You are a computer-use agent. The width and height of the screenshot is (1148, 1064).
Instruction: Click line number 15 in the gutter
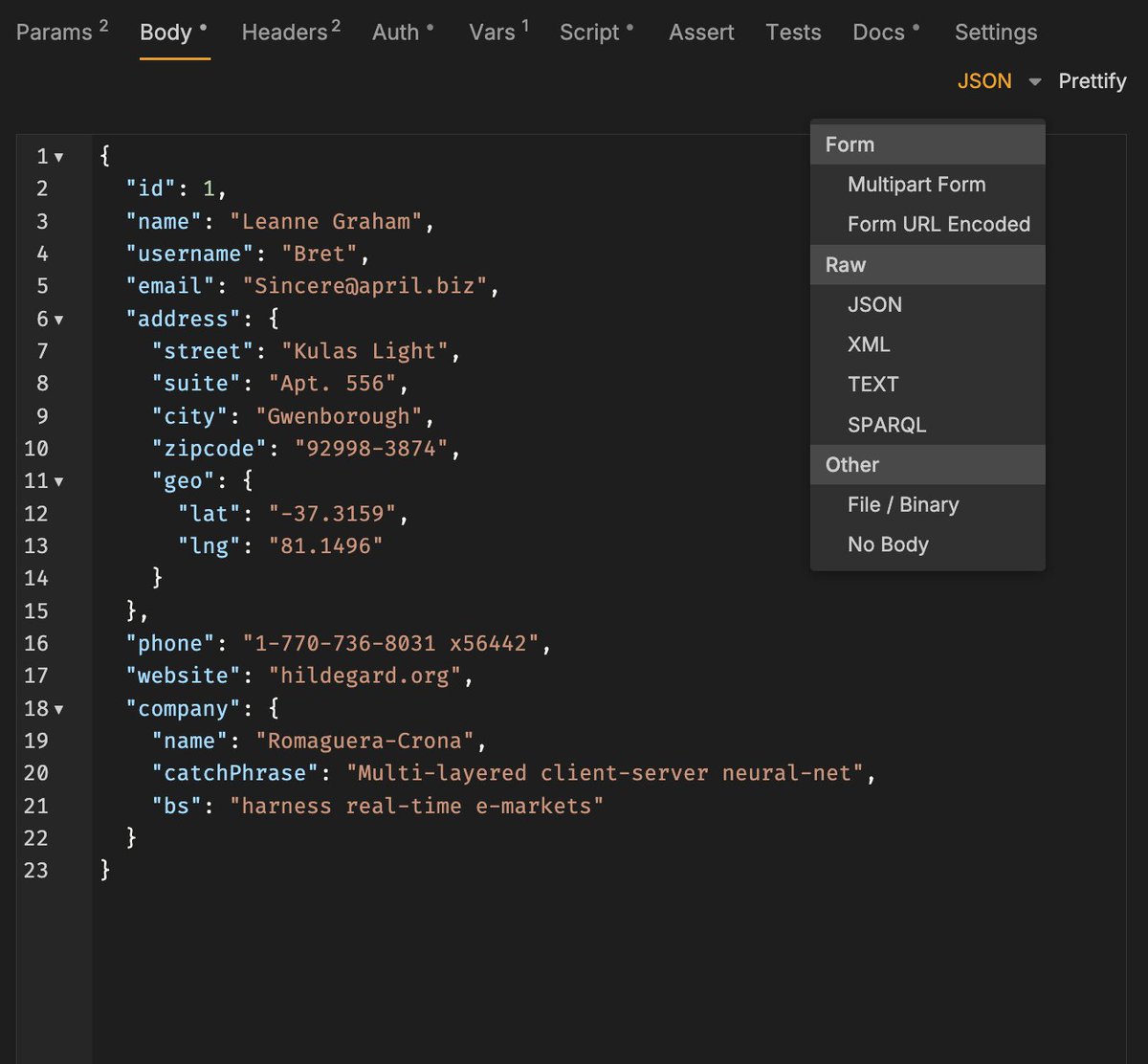[36, 610]
